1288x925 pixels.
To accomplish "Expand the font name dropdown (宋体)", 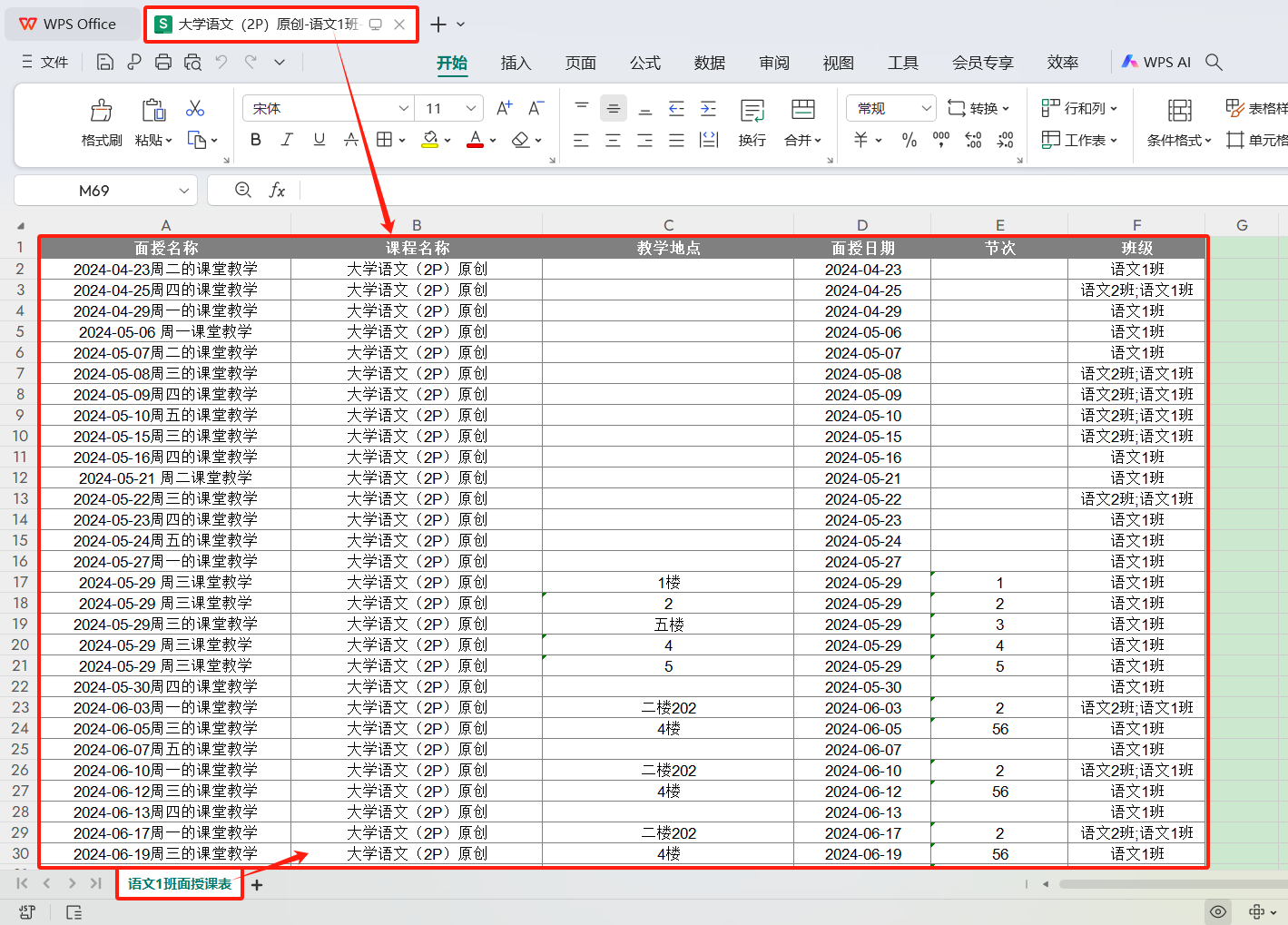I will pyautogui.click(x=404, y=108).
